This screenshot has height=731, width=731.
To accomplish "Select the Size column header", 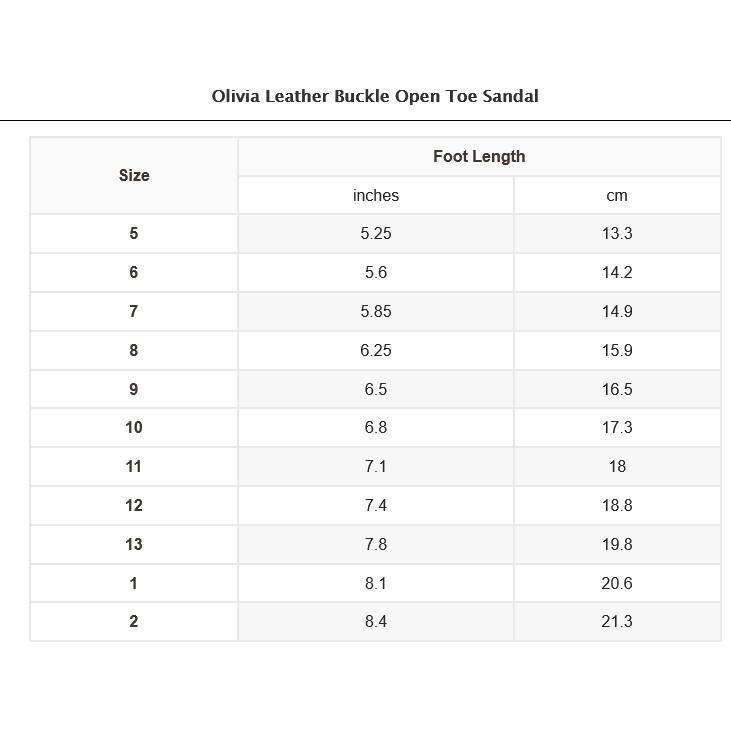I will click(x=134, y=176).
